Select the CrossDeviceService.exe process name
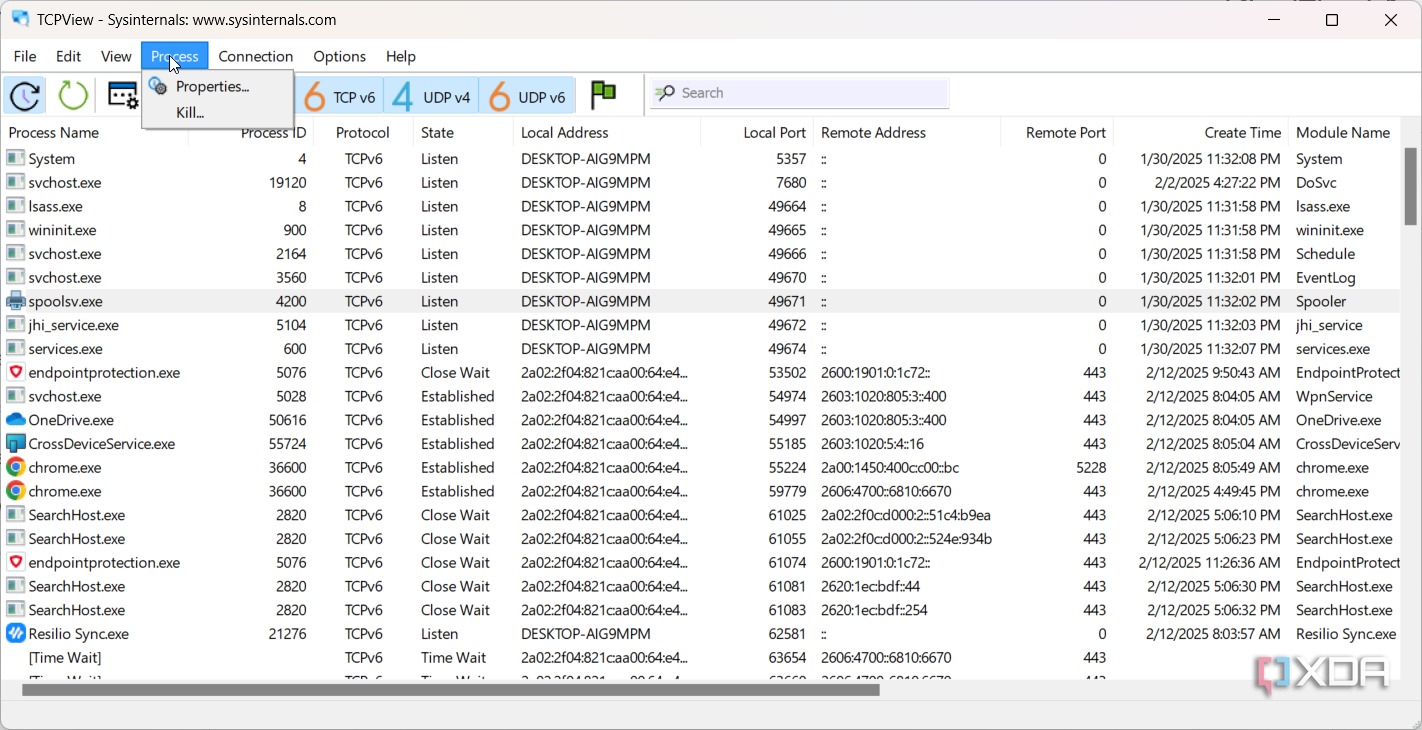 [x=102, y=444]
